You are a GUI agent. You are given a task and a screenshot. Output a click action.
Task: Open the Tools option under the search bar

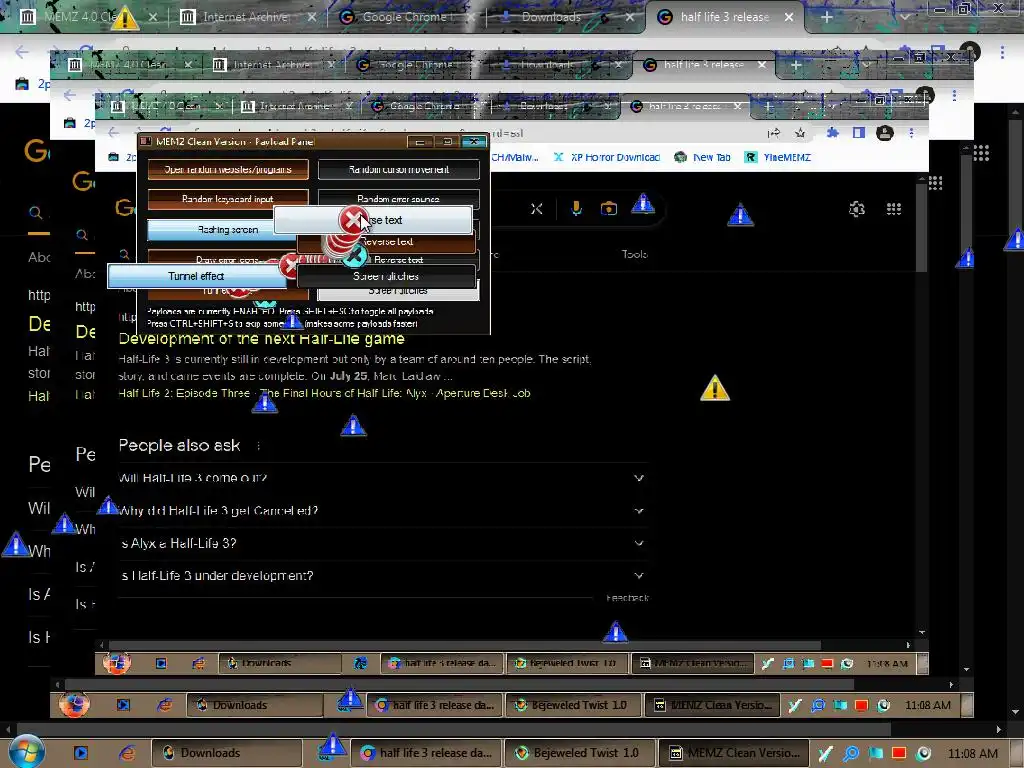click(634, 254)
